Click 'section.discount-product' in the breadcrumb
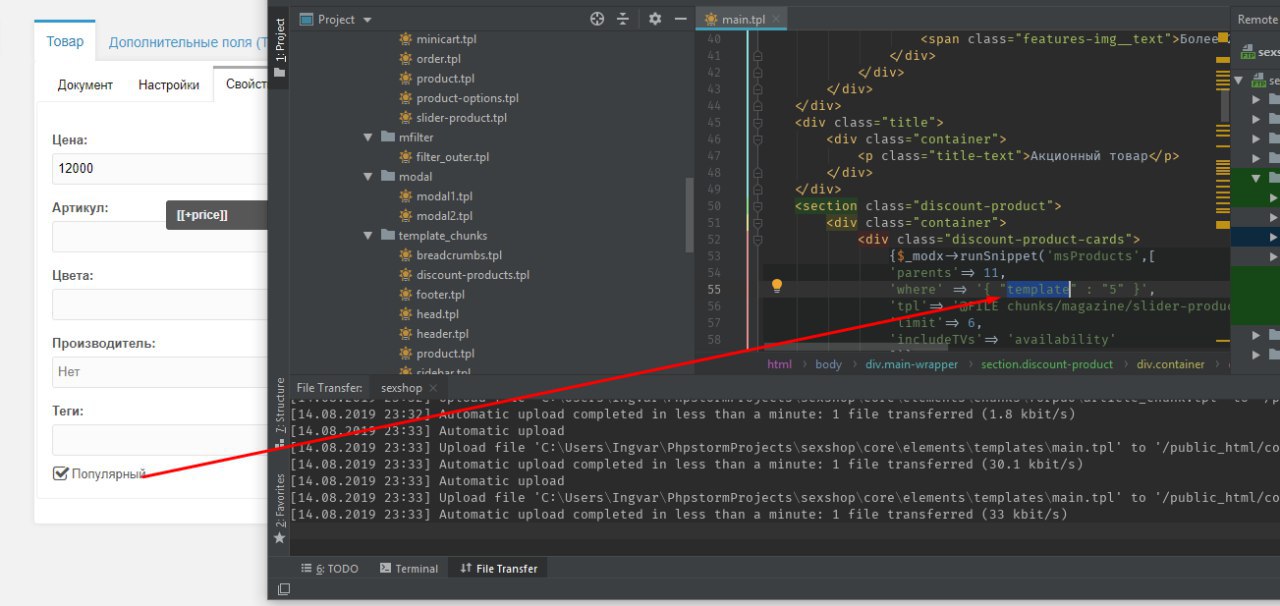 (1047, 364)
